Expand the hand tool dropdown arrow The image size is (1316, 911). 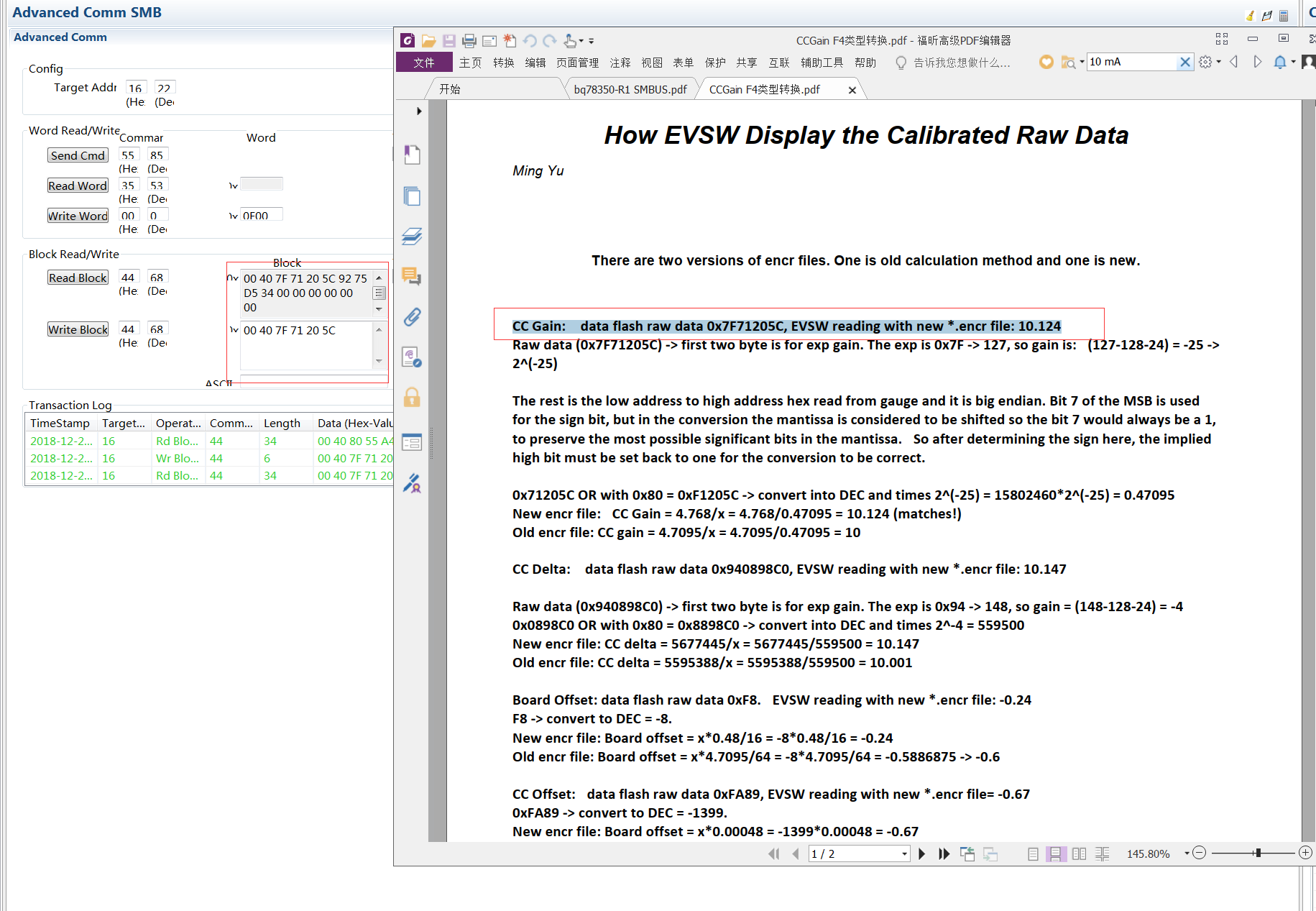click(581, 41)
